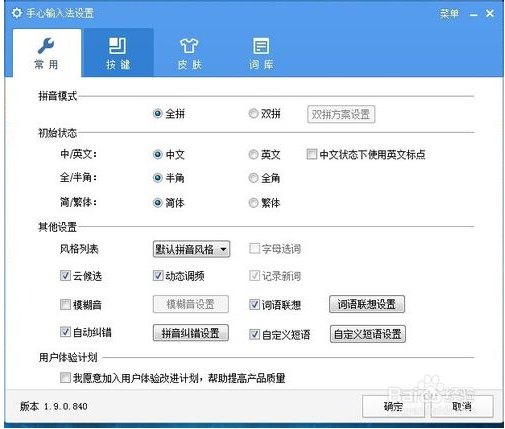Click the 双拼方案设置 button
This screenshot has width=505, height=429.
click(x=341, y=114)
